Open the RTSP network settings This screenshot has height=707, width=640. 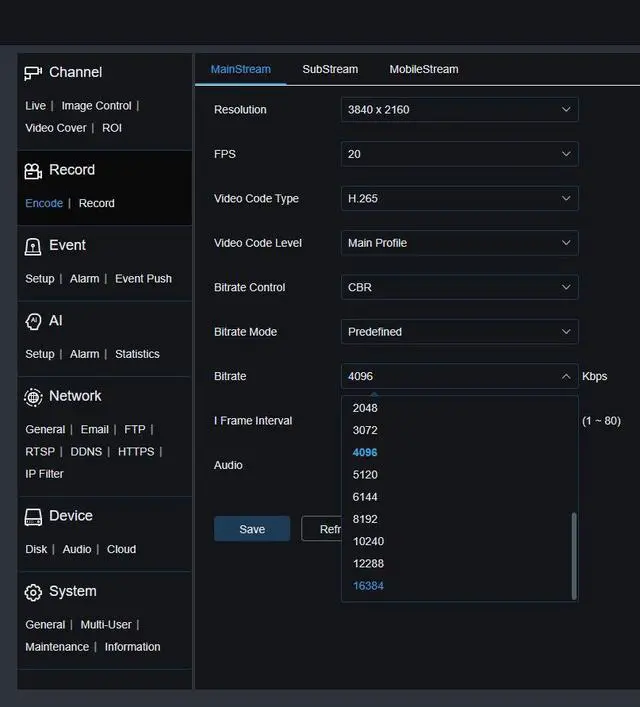[40, 452]
